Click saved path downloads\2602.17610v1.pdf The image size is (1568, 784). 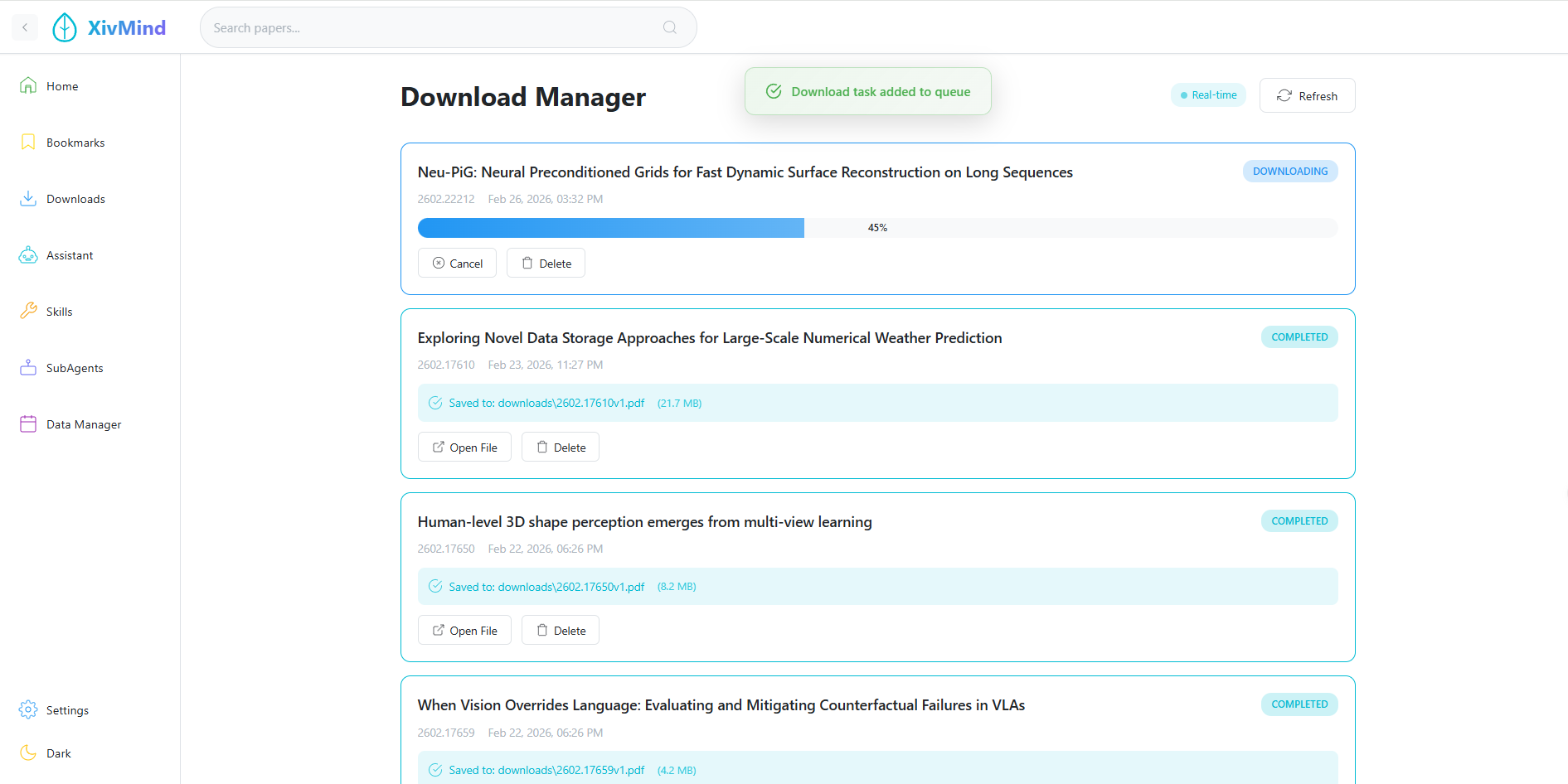click(571, 403)
